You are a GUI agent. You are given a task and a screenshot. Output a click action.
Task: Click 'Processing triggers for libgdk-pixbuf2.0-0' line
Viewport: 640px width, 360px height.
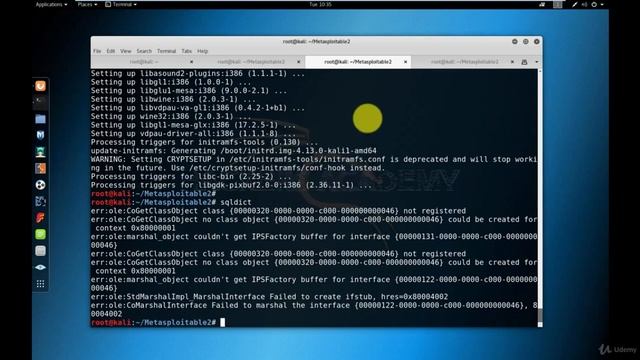[x=231, y=185]
